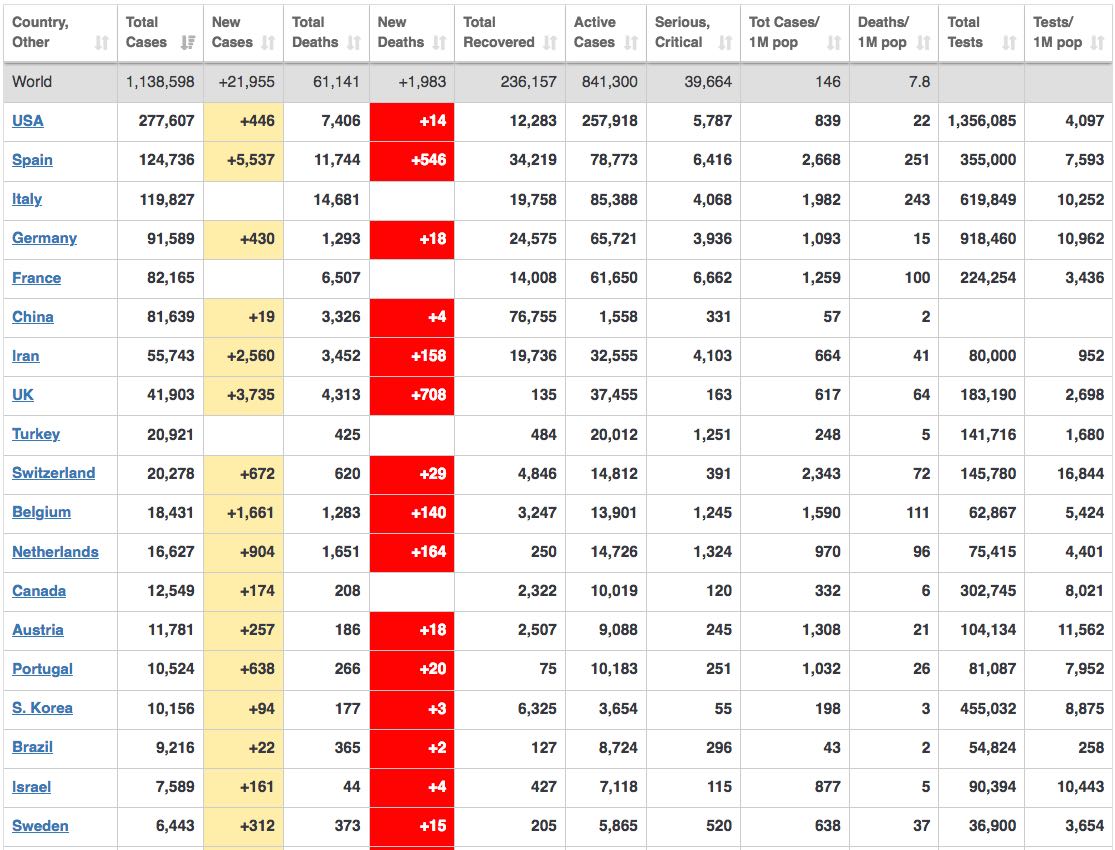
Task: Sort by Tot Cases/1M pop arrows
Action: tap(834, 43)
